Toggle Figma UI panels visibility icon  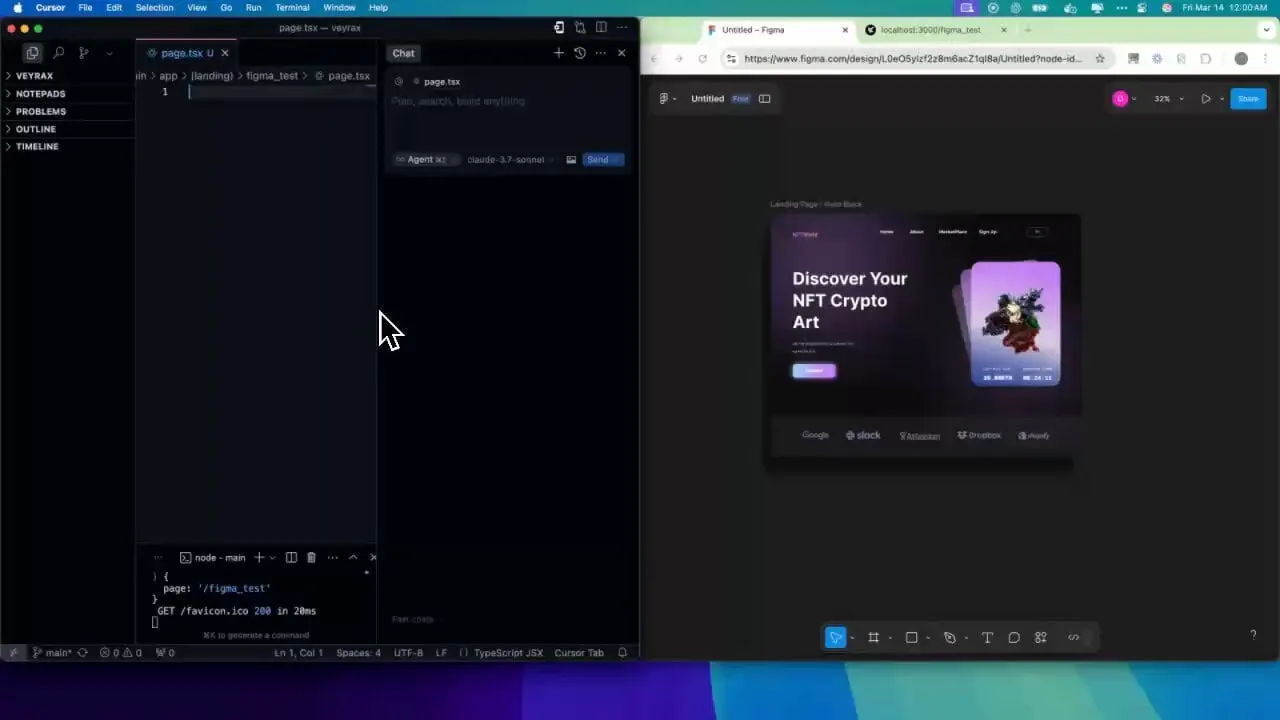[x=764, y=98]
